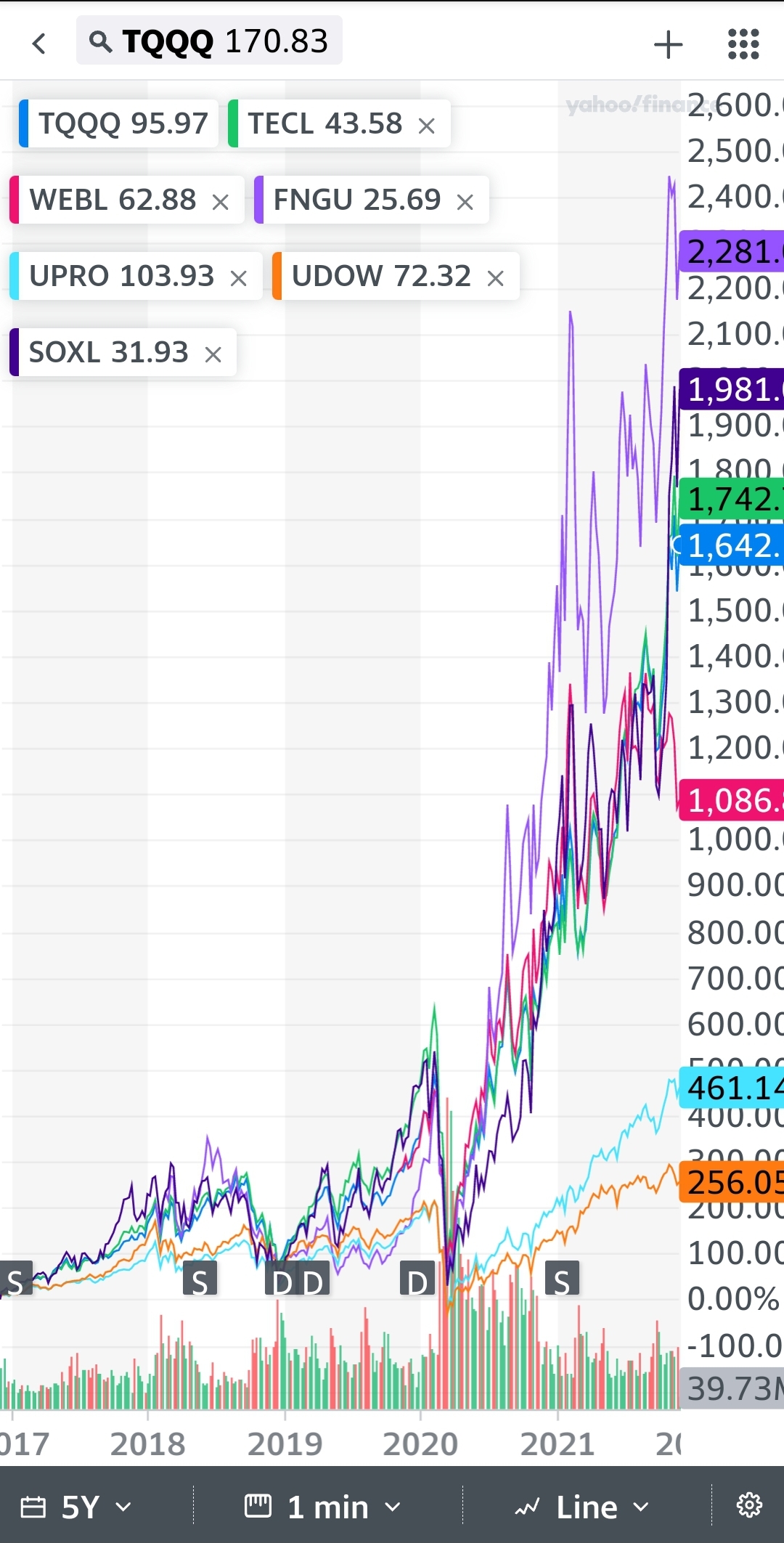Image resolution: width=784 pixels, height=1543 pixels.
Task: Select the UDOW 72.32 legend chip
Action: pos(396,276)
